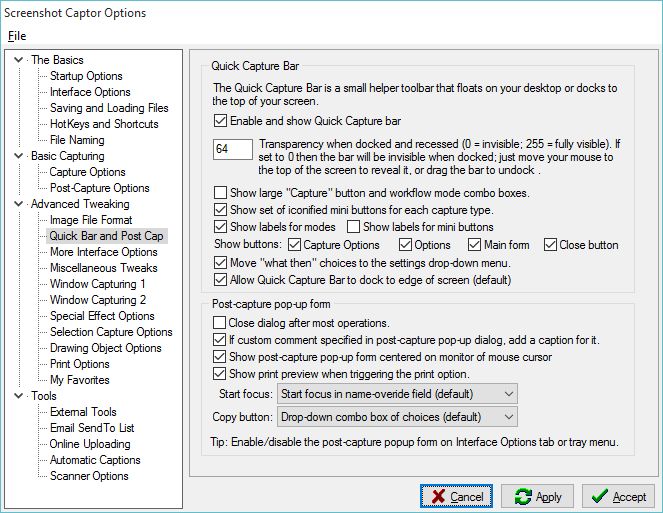Open HotKeys and Shortcuts page

[104, 124]
